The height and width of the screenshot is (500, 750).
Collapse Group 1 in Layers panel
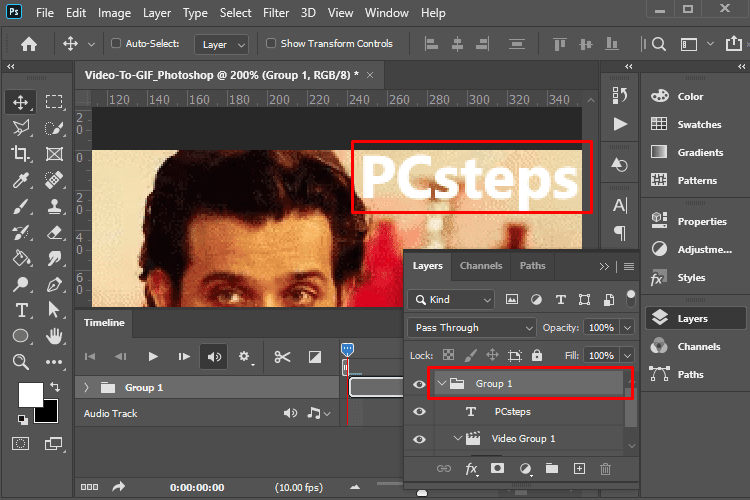[x=442, y=383]
